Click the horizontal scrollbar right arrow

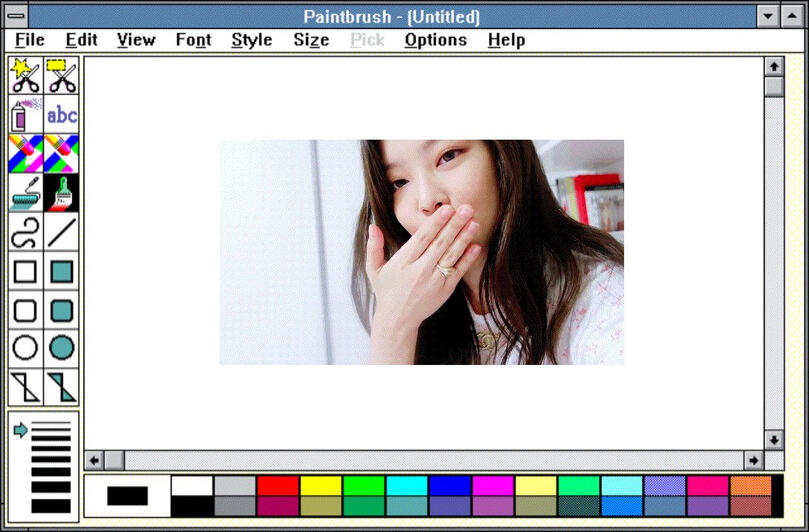coord(752,460)
